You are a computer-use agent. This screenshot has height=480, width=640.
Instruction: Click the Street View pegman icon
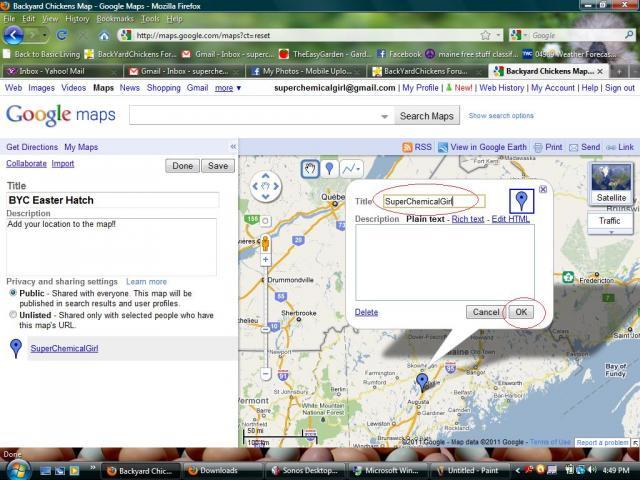point(265,243)
